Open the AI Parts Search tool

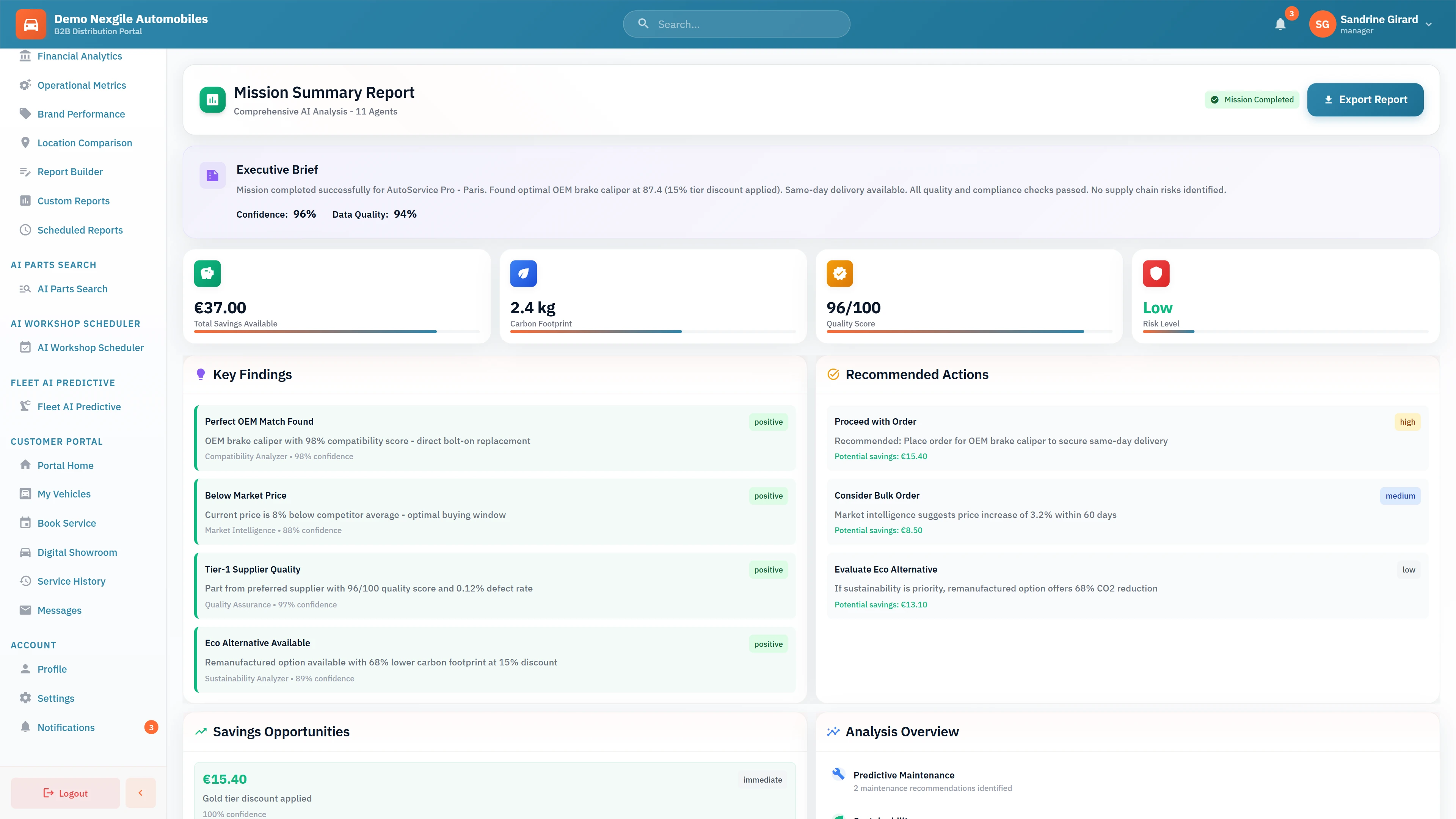[72, 289]
